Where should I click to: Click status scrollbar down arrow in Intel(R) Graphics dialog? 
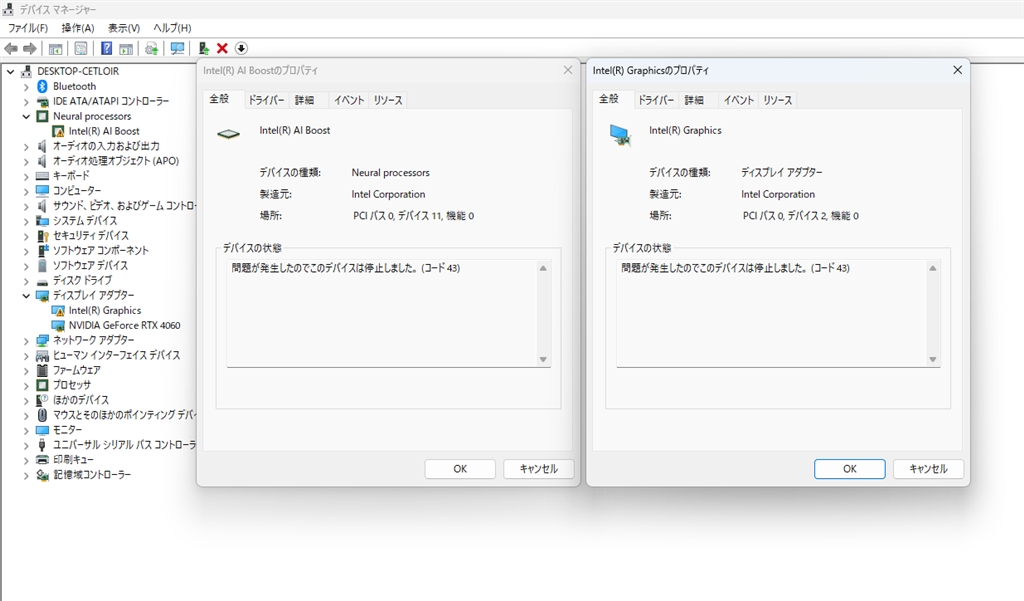pyautogui.click(x=933, y=359)
